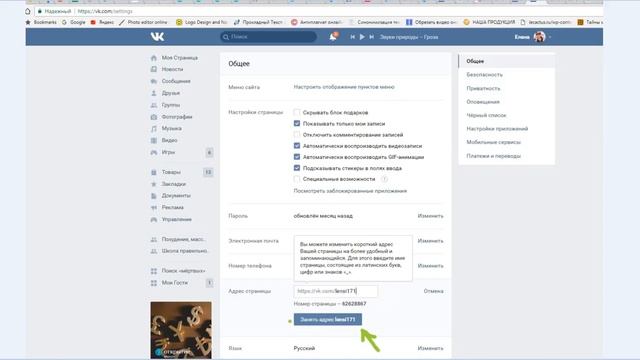The image size is (640, 360).
Task: Uncheck Подсказывать стикеры в полях ввода
Action: (x=297, y=168)
